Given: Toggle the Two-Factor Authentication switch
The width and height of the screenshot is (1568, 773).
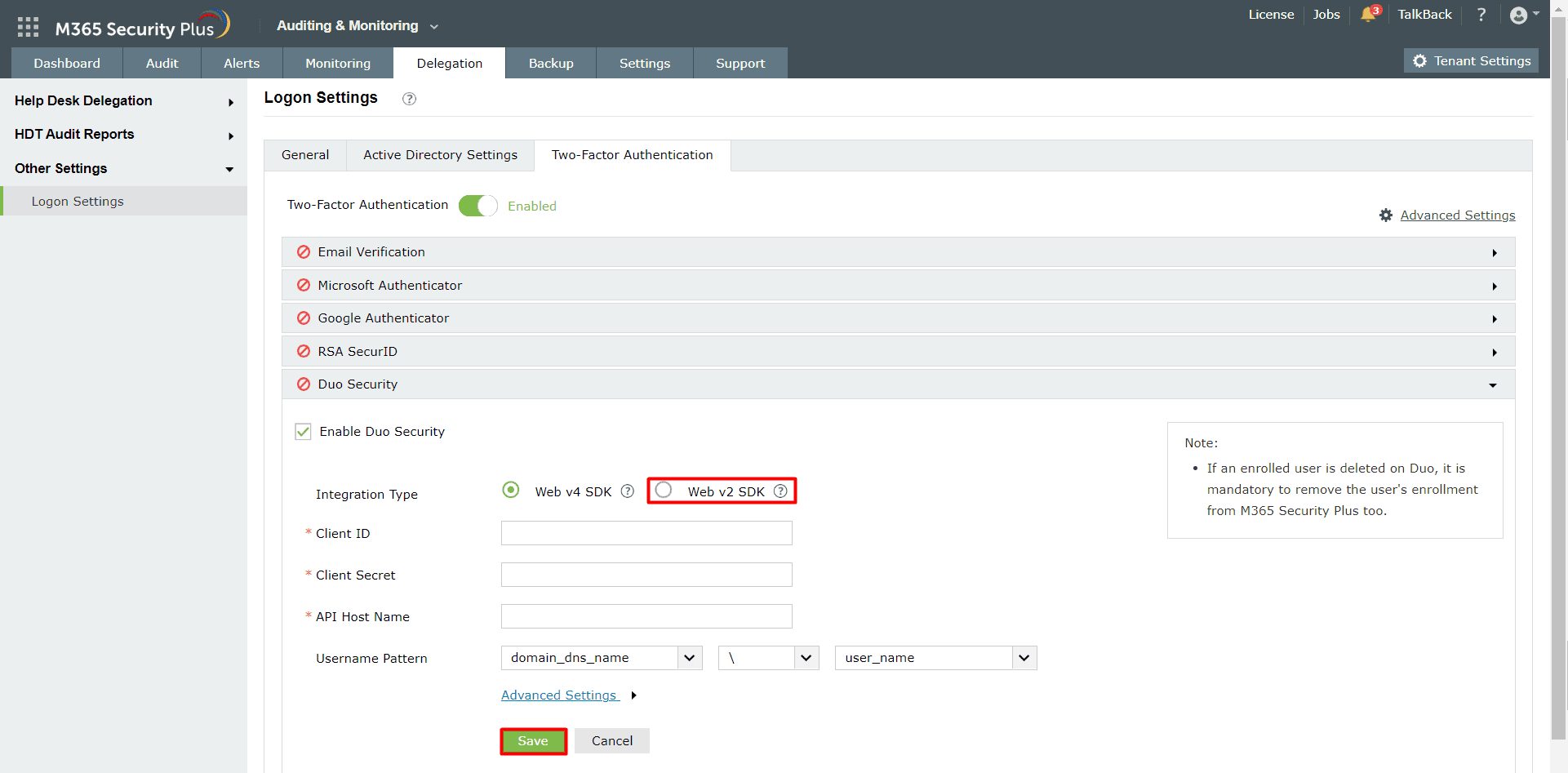Looking at the screenshot, I should (478, 206).
